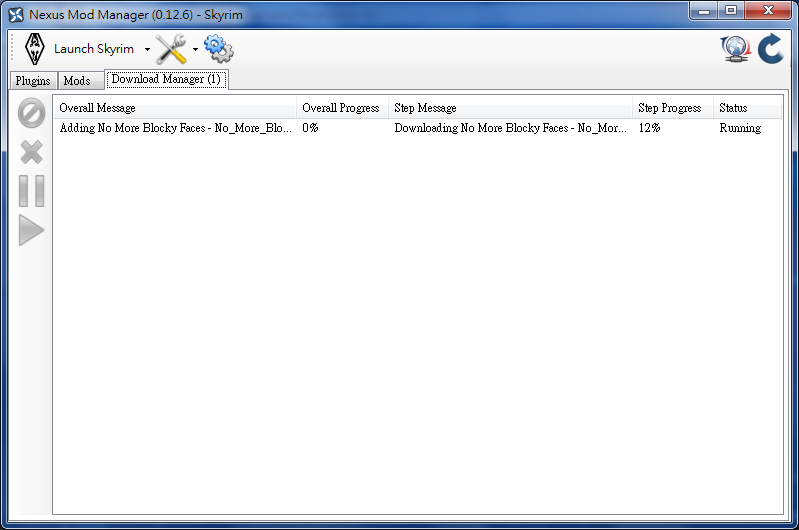Click Launch Skyrim button text
Screen dimensions: 799x530
pyautogui.click(x=94, y=49)
